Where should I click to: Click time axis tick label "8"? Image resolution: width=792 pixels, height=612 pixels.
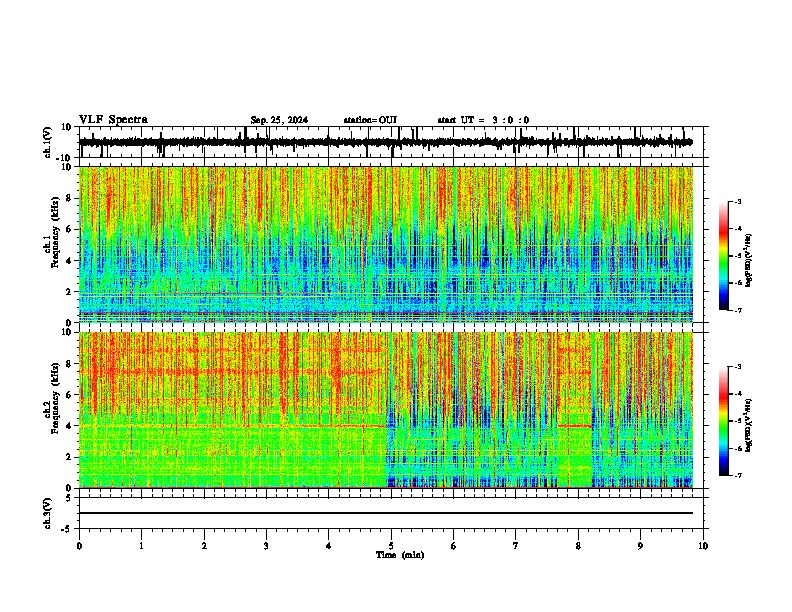click(x=578, y=546)
